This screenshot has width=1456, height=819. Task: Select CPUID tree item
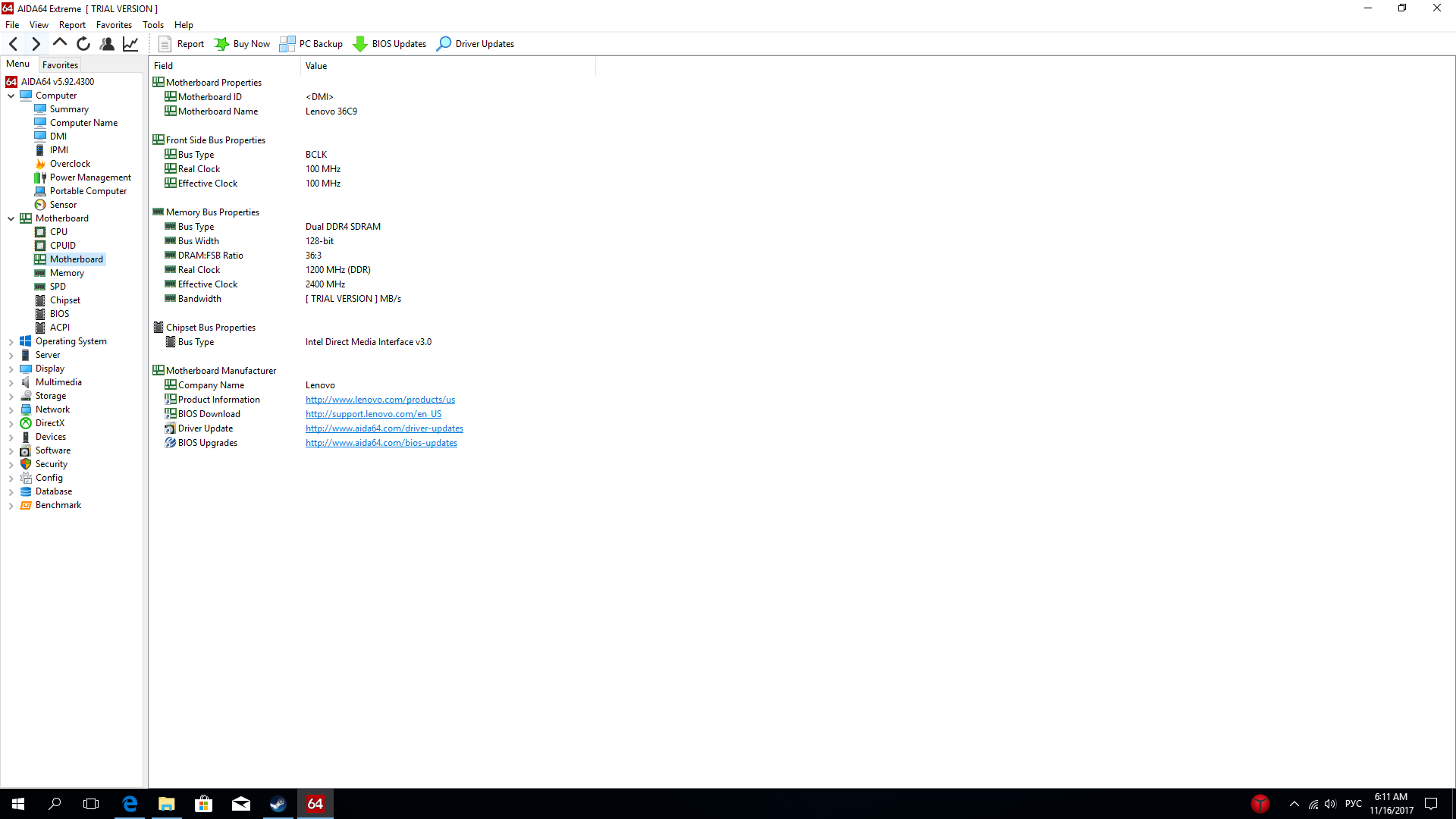coord(62,246)
